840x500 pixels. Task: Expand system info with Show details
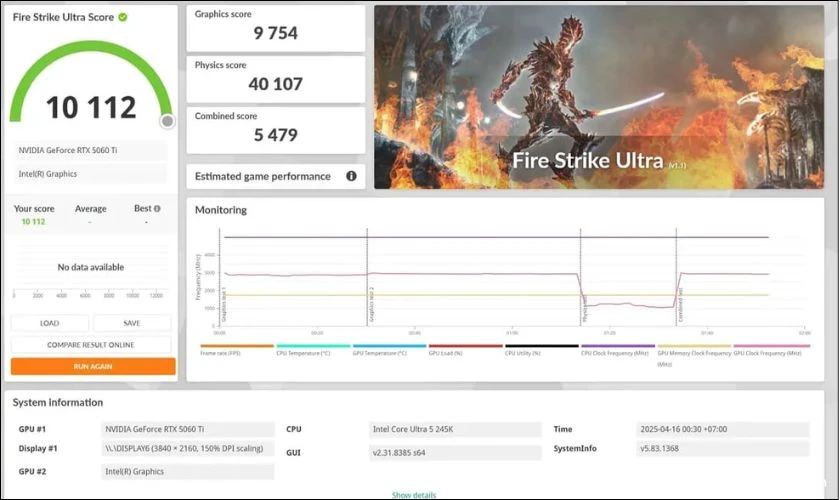coord(414,495)
